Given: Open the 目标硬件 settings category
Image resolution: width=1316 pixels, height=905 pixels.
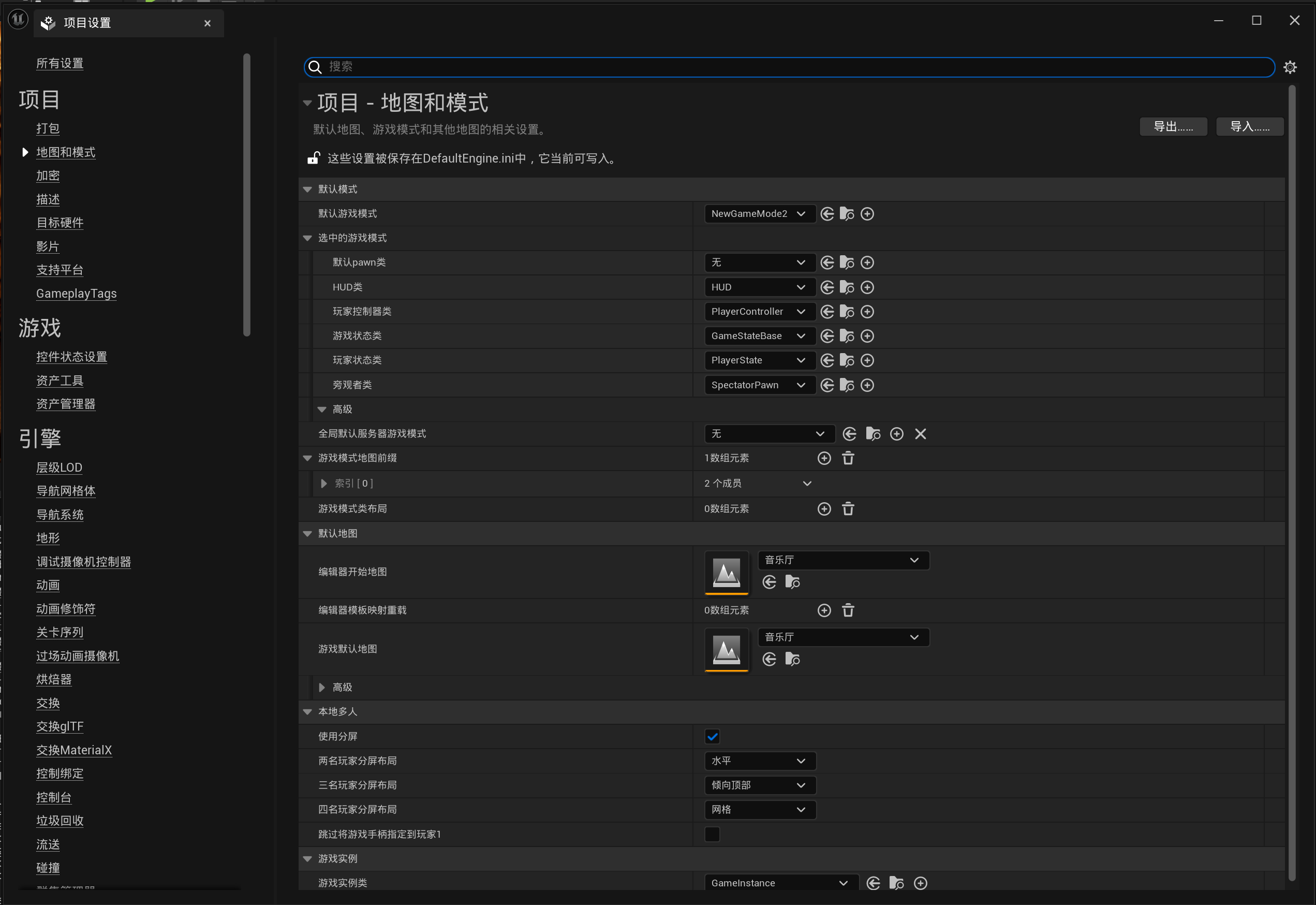Looking at the screenshot, I should [60, 223].
